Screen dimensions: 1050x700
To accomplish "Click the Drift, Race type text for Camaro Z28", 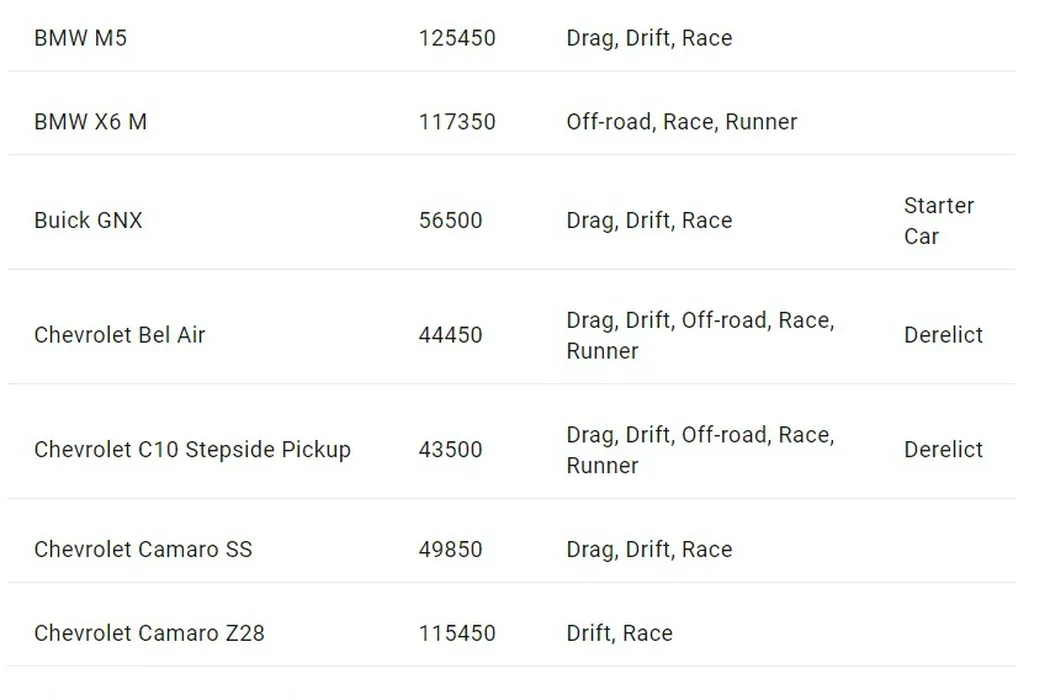I will pos(619,633).
